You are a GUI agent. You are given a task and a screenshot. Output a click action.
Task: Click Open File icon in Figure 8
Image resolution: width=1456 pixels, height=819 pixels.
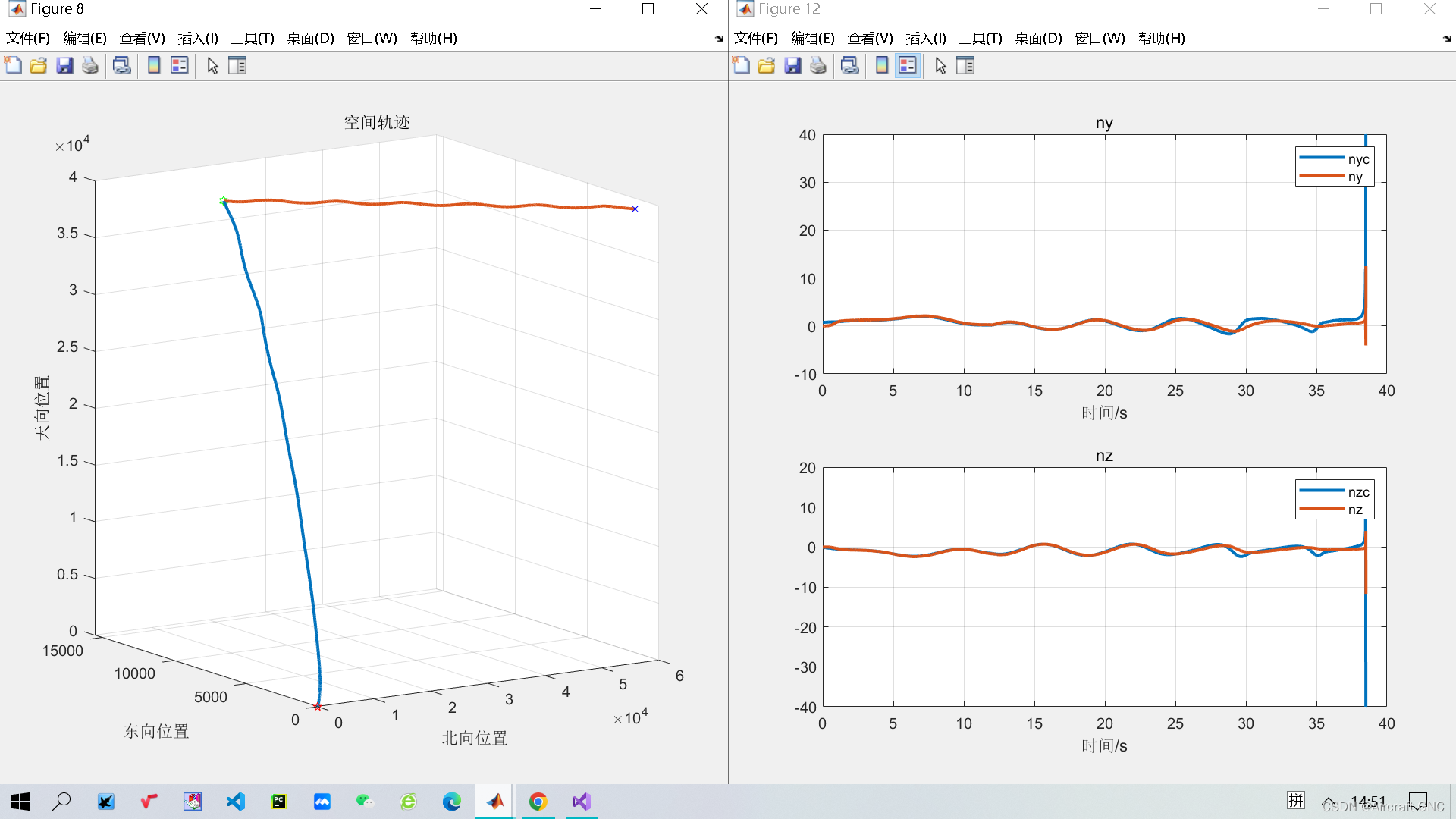(x=39, y=66)
